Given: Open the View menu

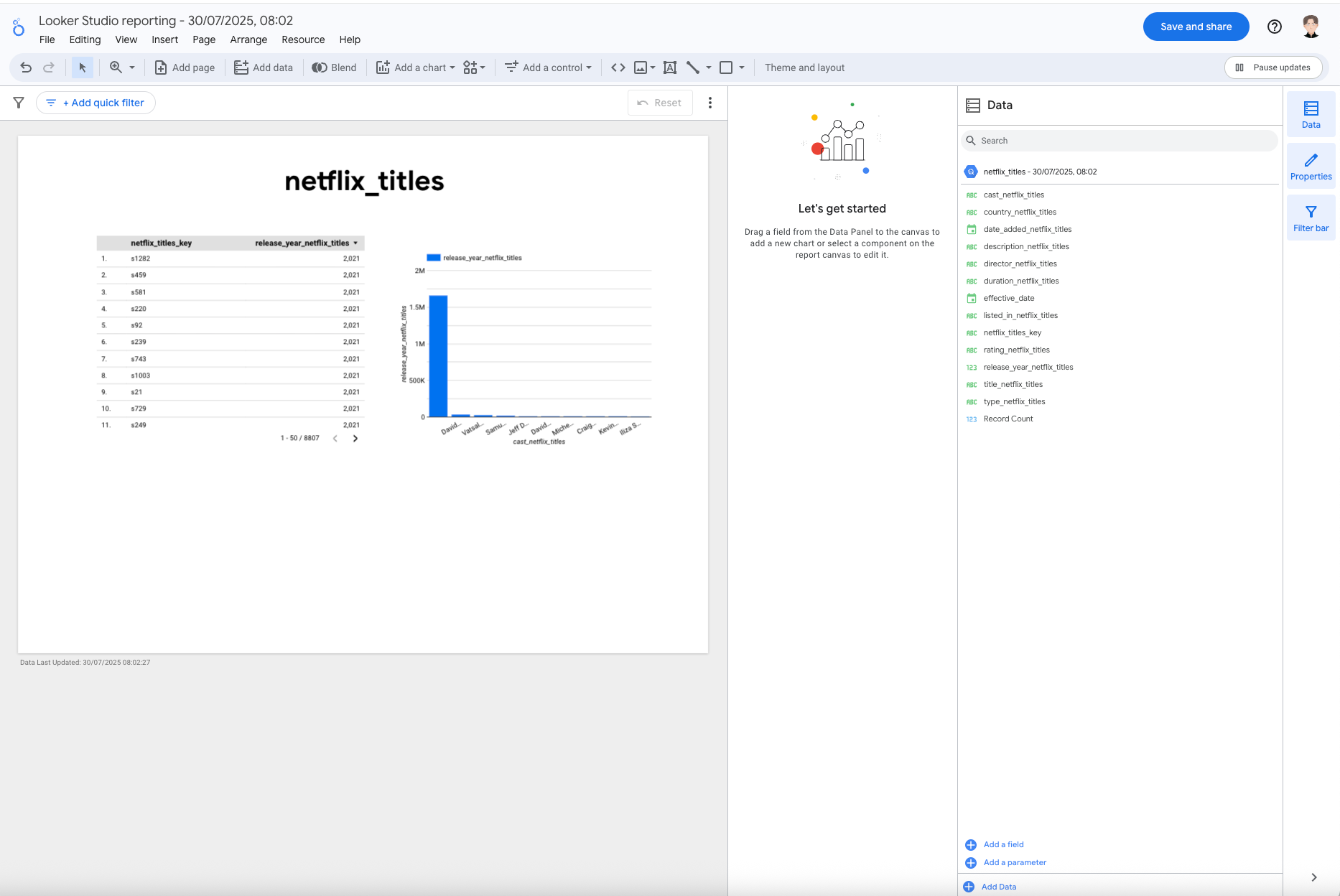Looking at the screenshot, I should pos(126,39).
